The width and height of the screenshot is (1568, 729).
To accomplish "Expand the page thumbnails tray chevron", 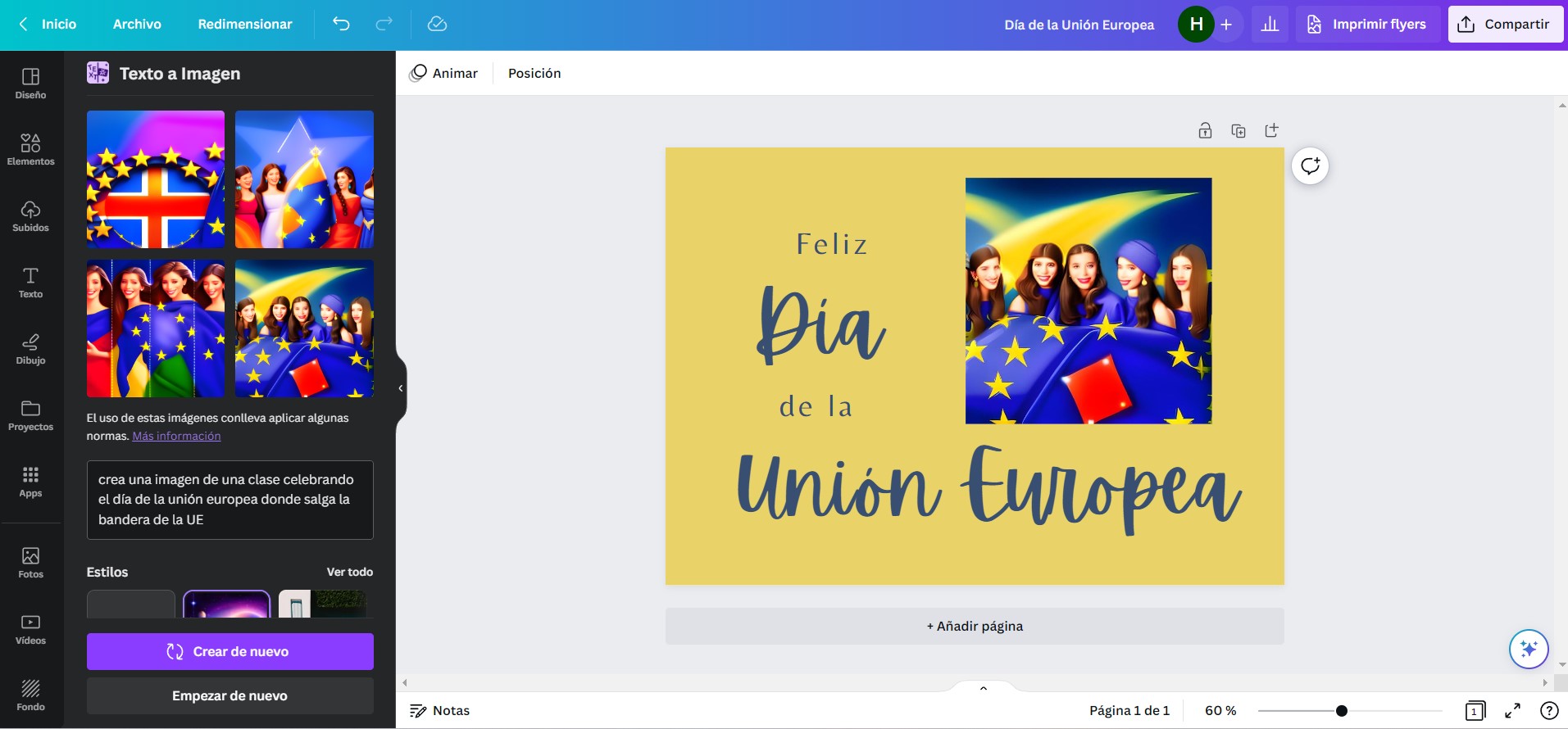I will click(x=984, y=688).
